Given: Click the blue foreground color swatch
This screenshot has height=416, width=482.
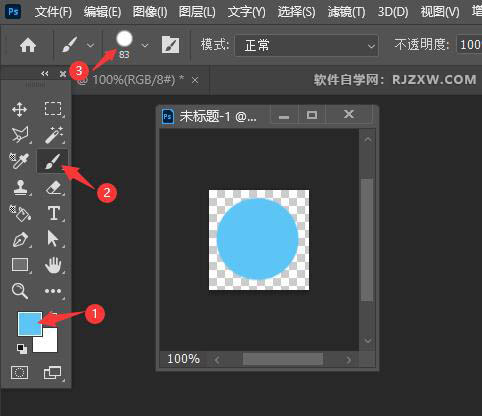Looking at the screenshot, I should tap(30, 324).
